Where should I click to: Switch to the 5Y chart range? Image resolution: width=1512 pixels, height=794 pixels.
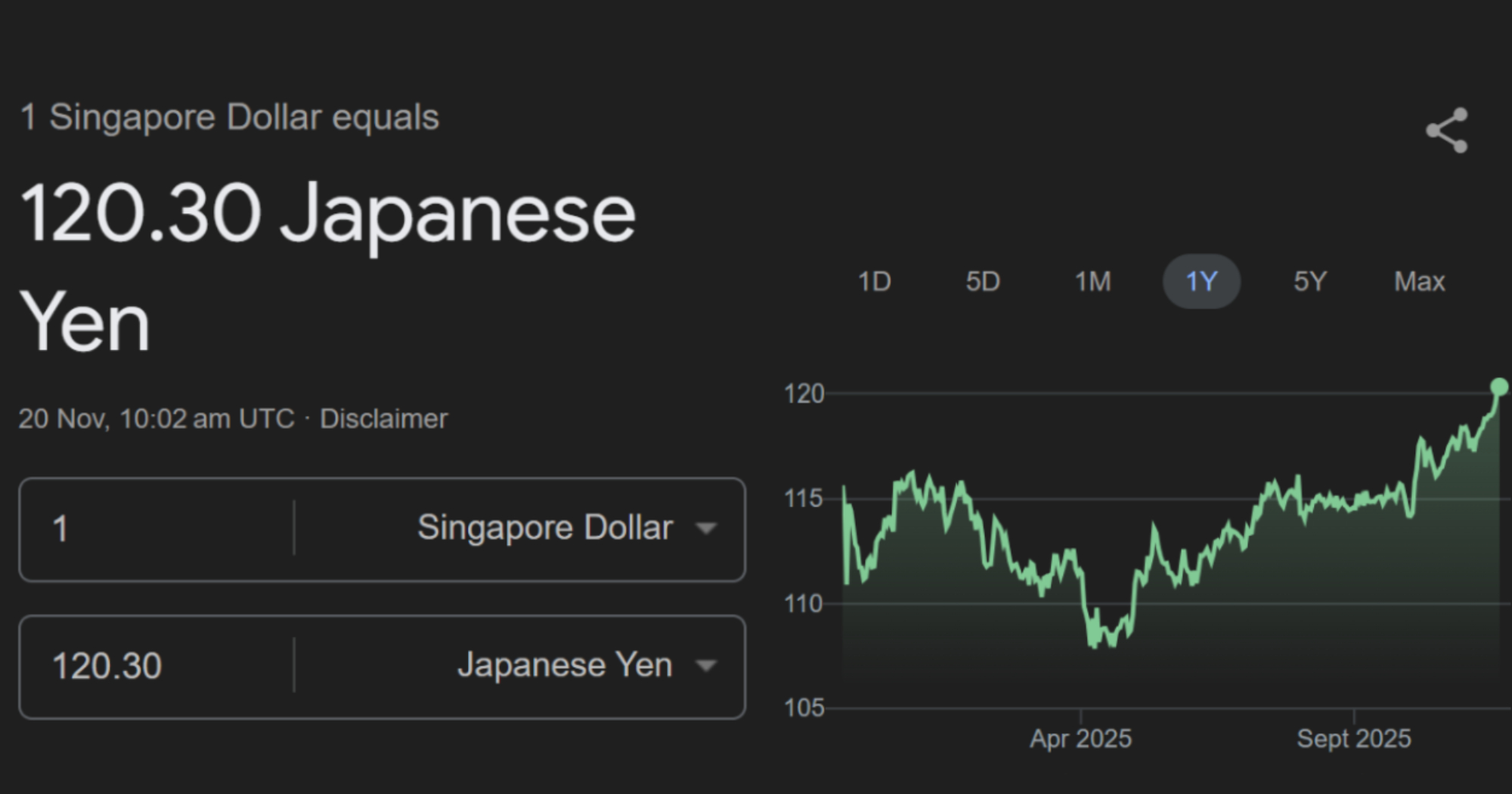[1309, 281]
